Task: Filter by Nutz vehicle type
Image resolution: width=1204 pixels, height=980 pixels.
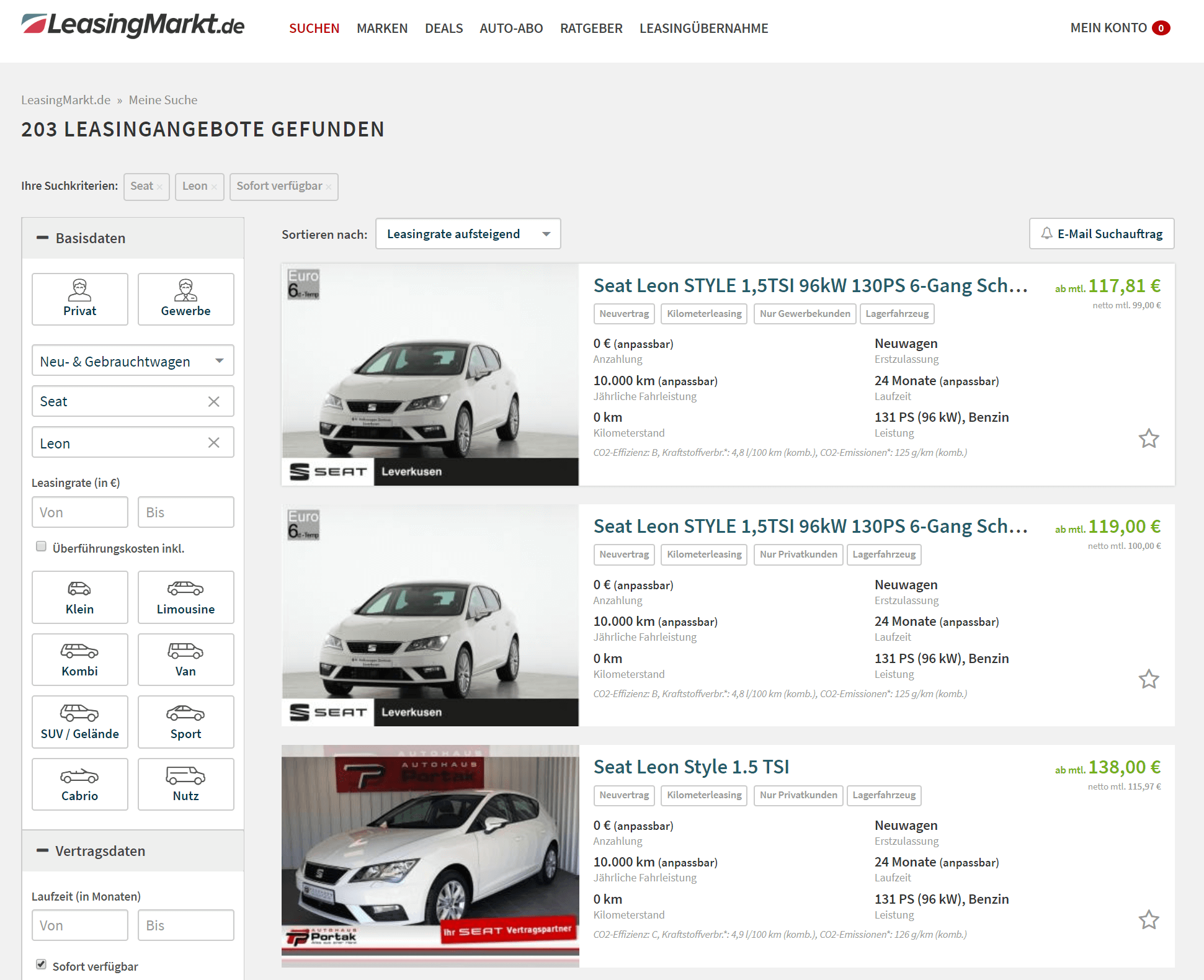Action: 185,784
